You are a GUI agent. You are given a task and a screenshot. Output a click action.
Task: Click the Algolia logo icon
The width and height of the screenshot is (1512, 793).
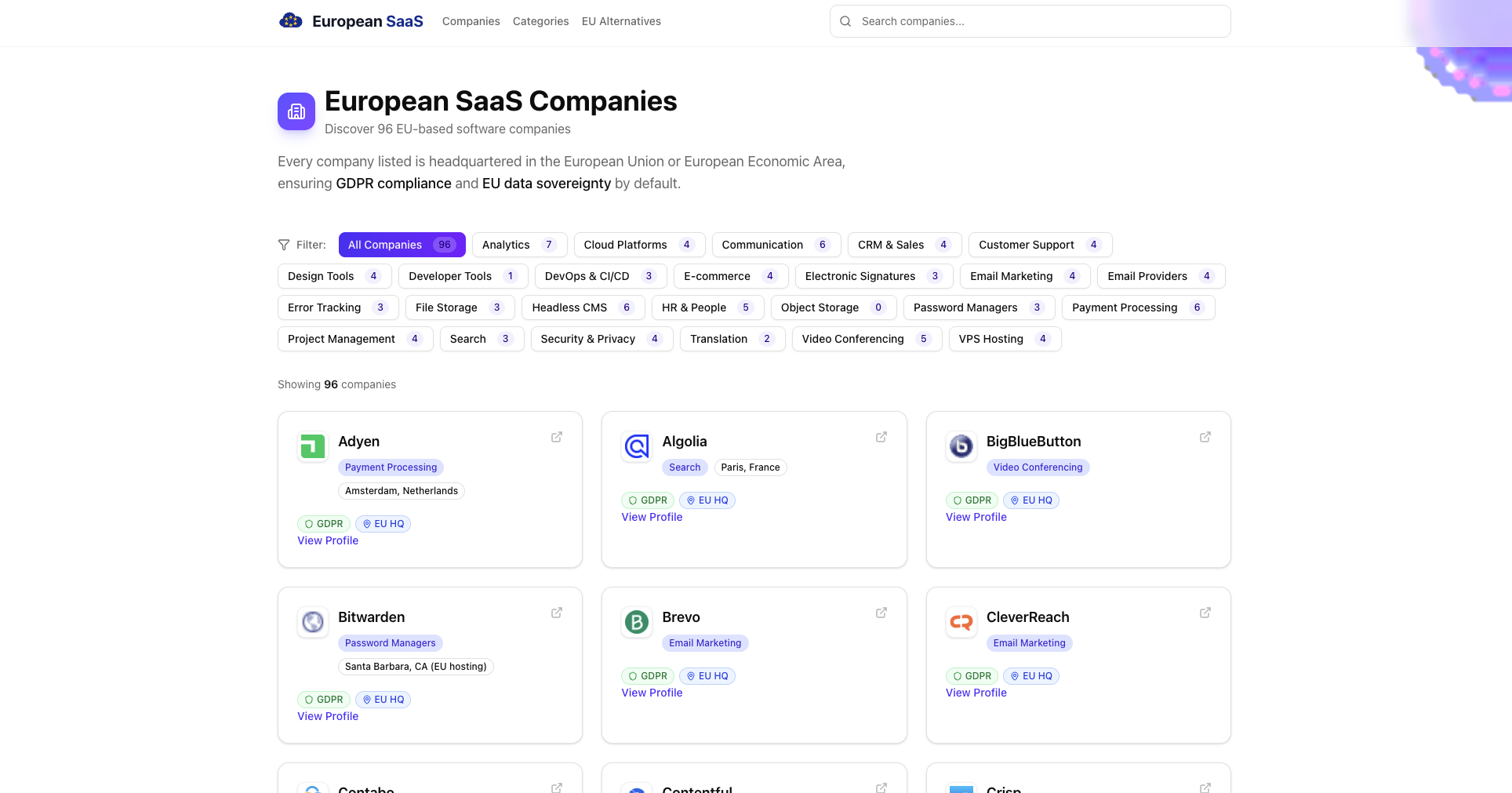636,446
